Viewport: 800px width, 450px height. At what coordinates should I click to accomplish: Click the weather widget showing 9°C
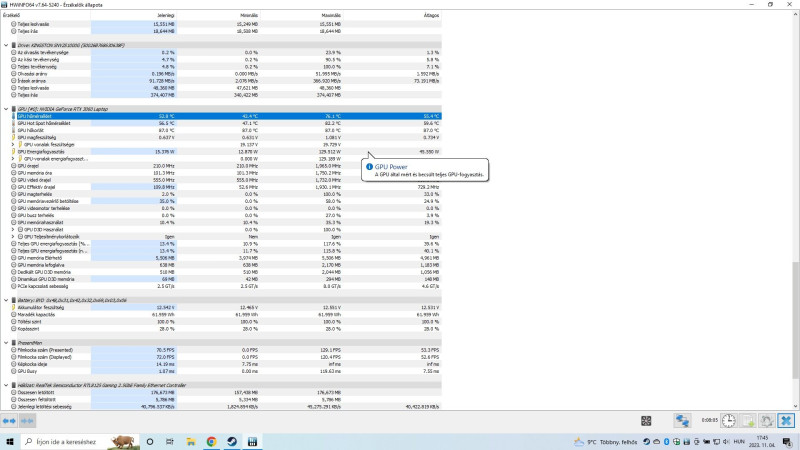606,442
